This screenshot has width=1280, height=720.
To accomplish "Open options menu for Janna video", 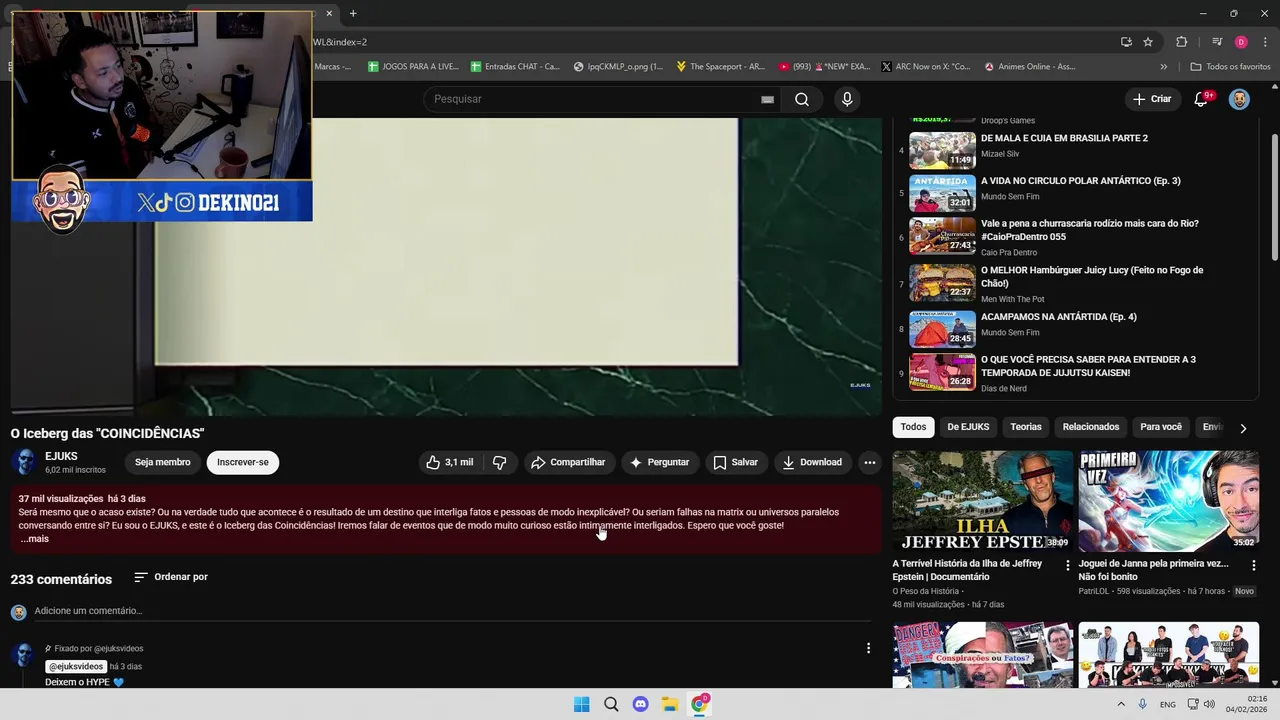I will (1253, 565).
